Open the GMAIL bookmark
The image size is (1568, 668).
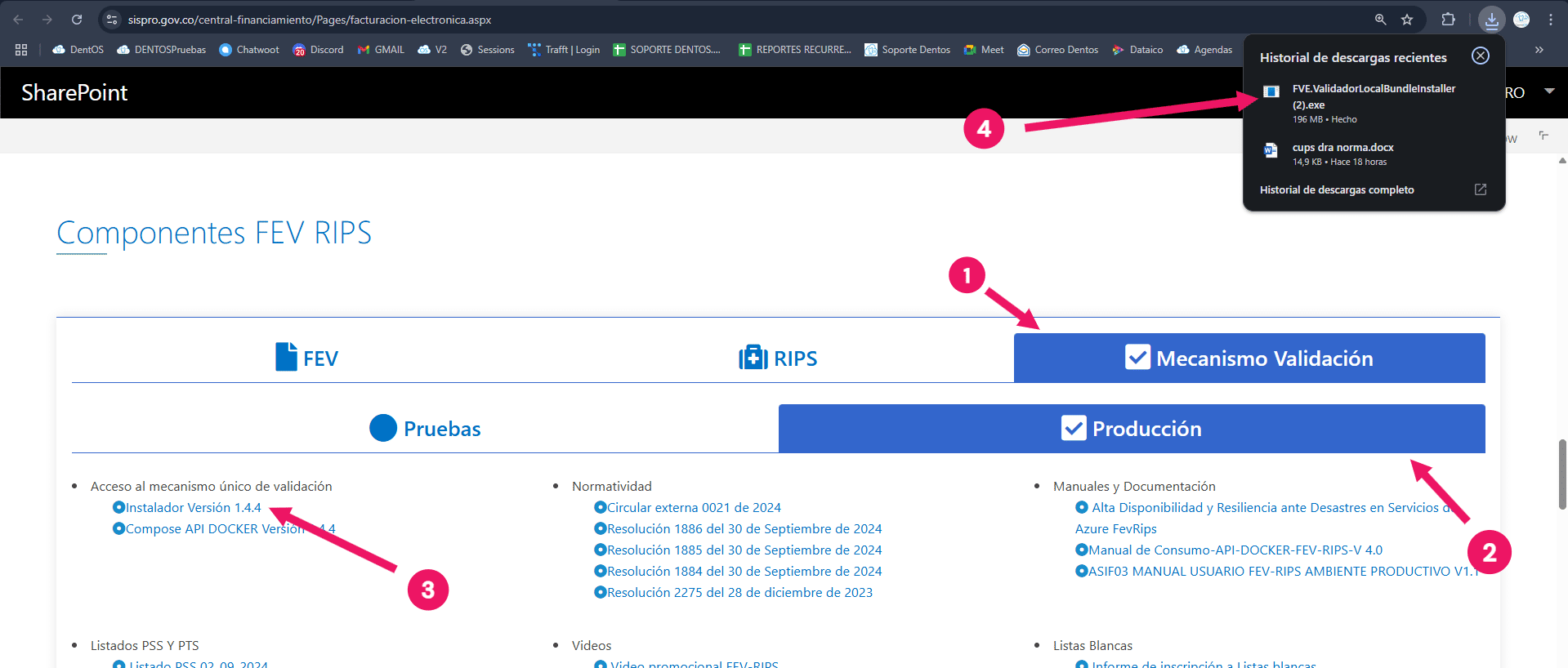point(381,50)
